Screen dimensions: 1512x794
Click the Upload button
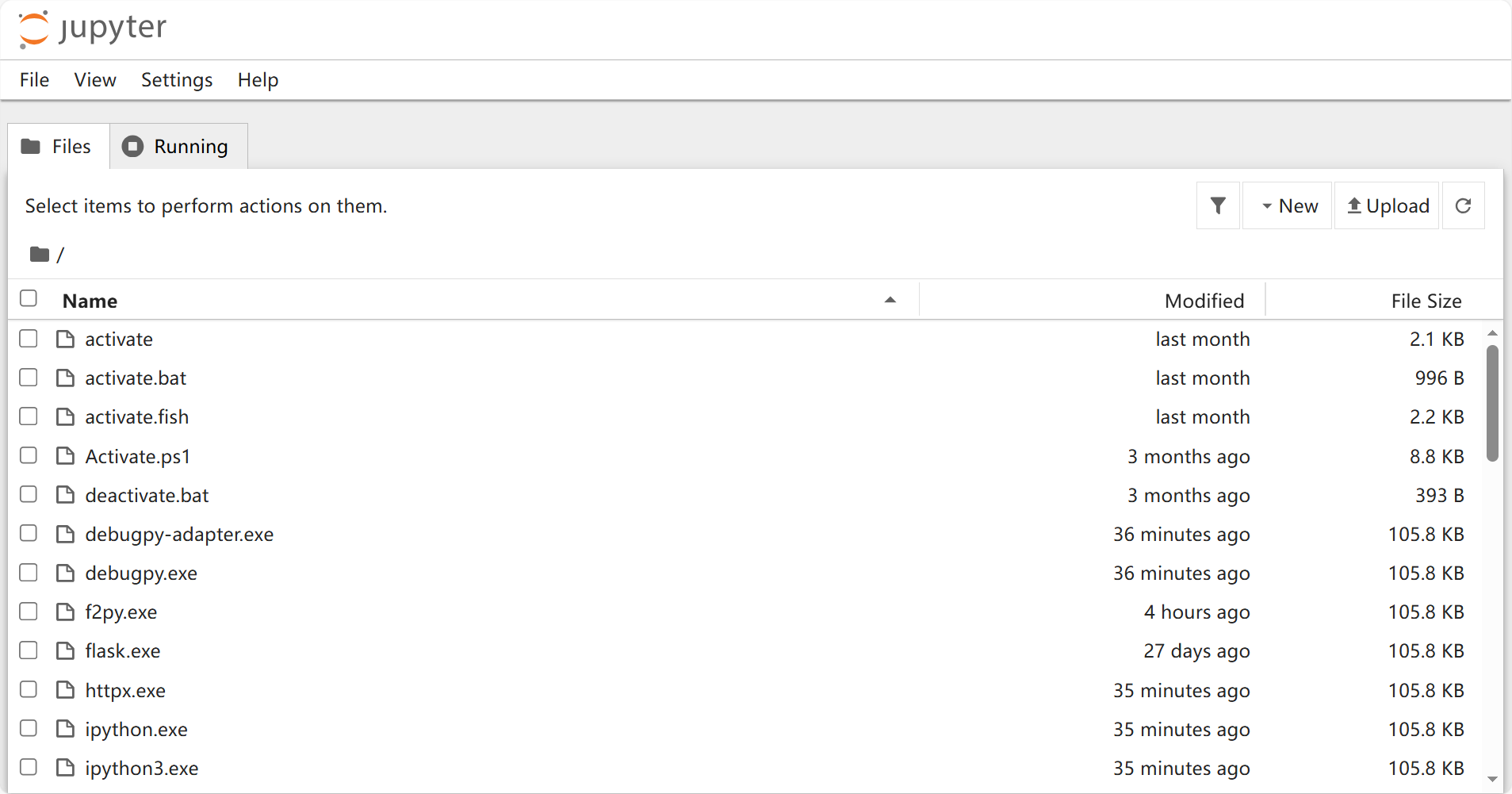[1386, 205]
